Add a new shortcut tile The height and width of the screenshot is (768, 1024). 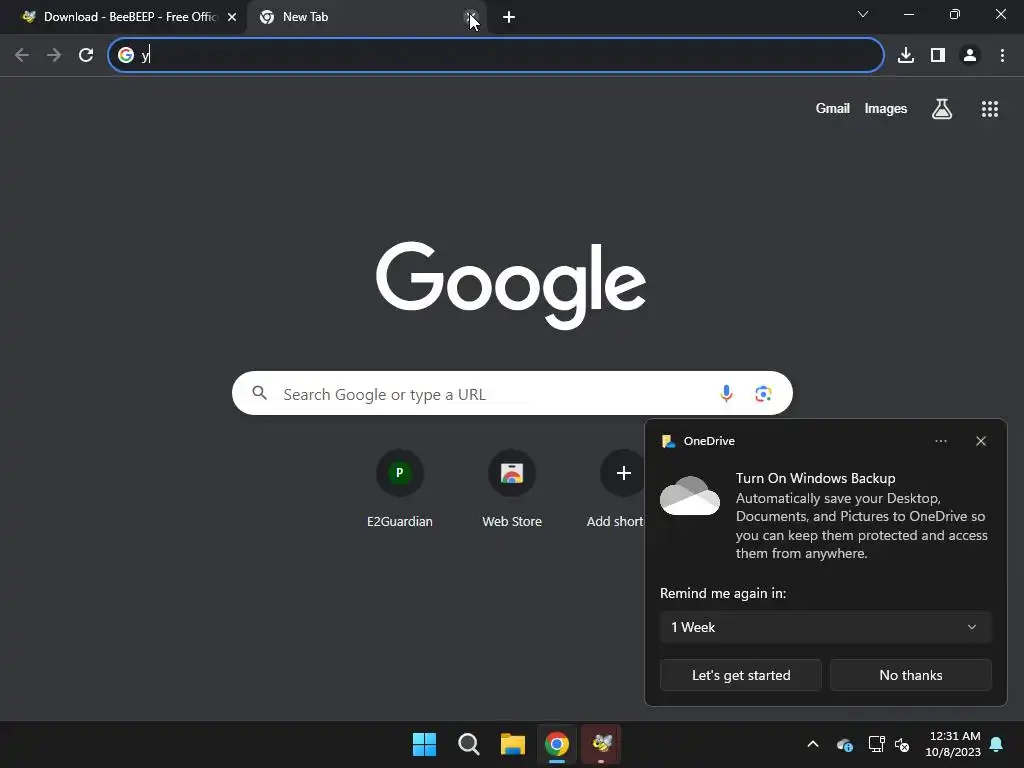point(615,488)
